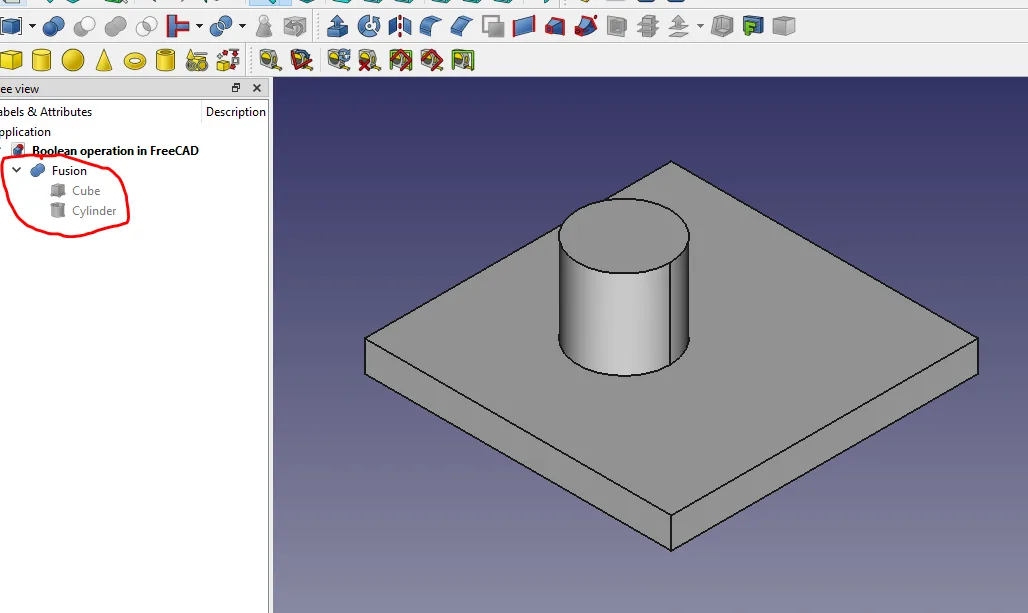Select Cylinder in the tree view
Viewport: 1028px width, 613px height.
click(93, 211)
